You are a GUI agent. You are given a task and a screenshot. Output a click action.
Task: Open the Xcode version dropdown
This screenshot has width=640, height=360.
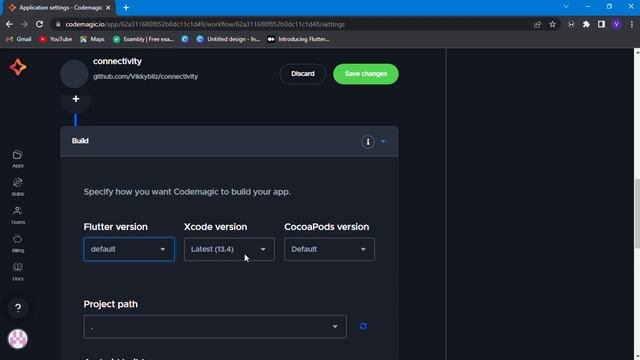point(229,249)
